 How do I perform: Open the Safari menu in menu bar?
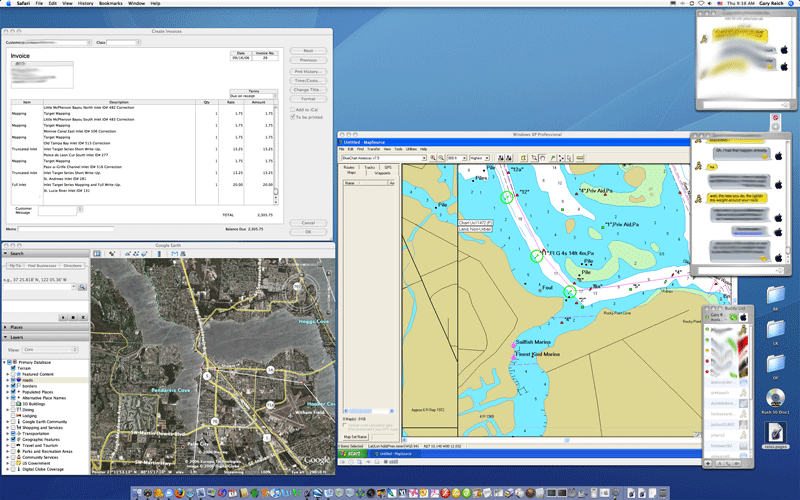tap(23, 3)
